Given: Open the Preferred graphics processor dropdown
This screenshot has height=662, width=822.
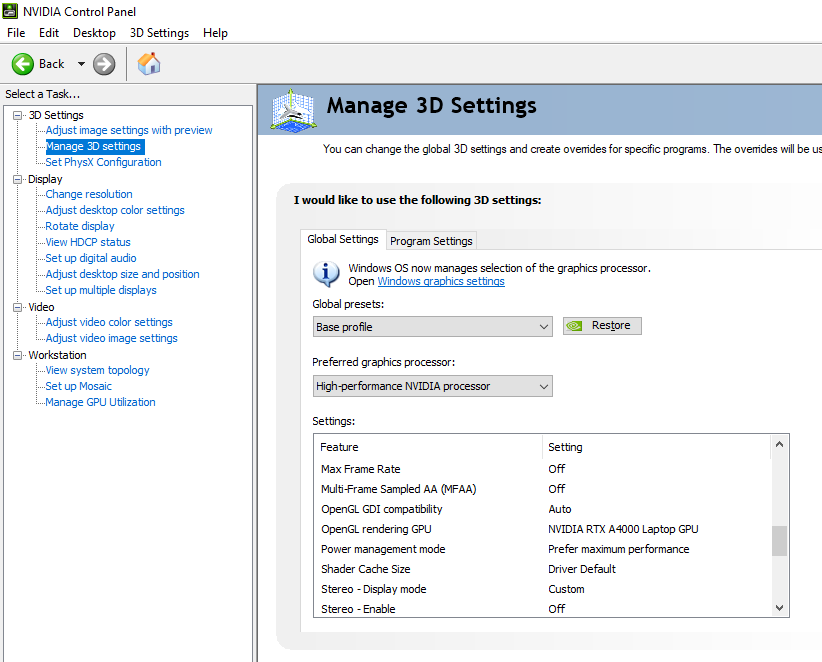Looking at the screenshot, I should pyautogui.click(x=544, y=386).
